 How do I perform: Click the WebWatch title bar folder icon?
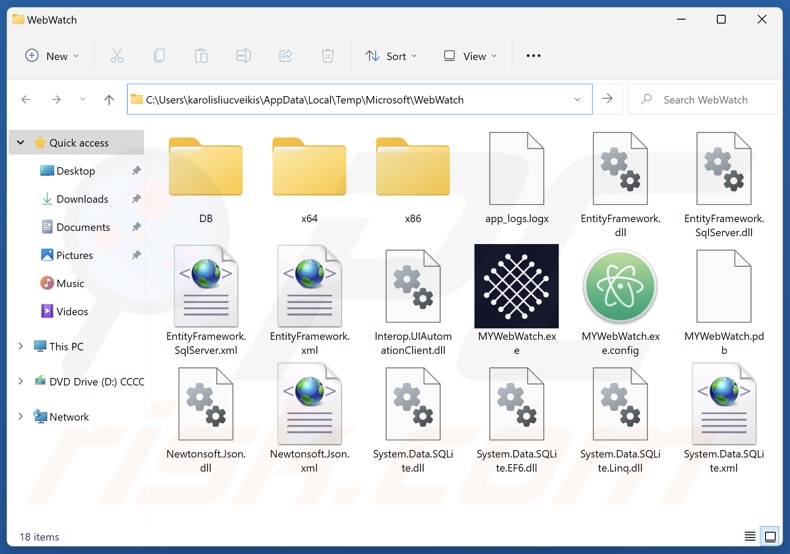[x=18, y=19]
